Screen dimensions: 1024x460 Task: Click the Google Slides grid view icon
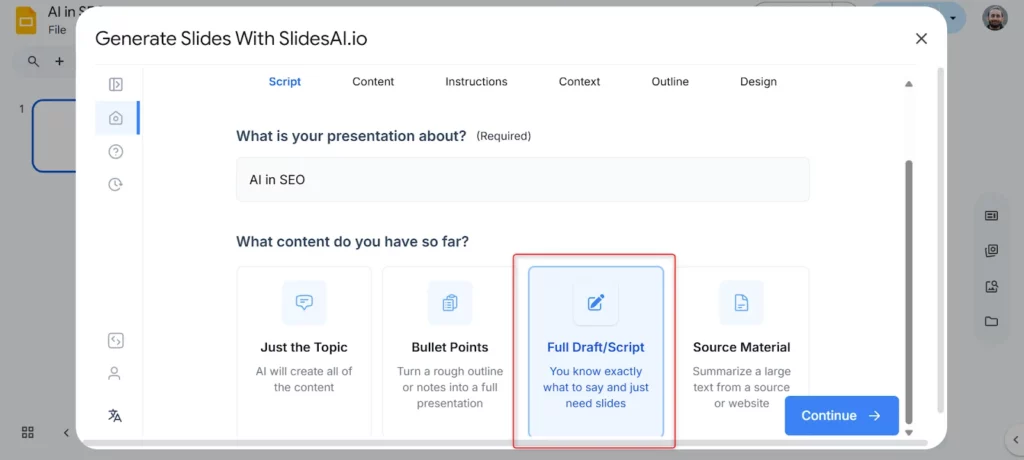click(x=28, y=433)
